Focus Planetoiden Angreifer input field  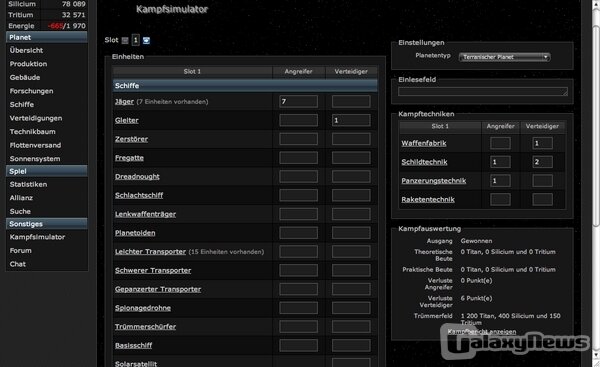click(298, 233)
